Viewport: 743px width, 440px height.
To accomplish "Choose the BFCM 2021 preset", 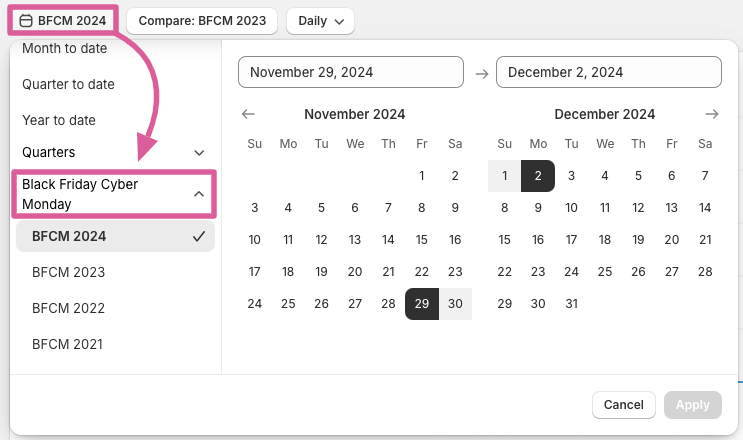I will tap(68, 344).
